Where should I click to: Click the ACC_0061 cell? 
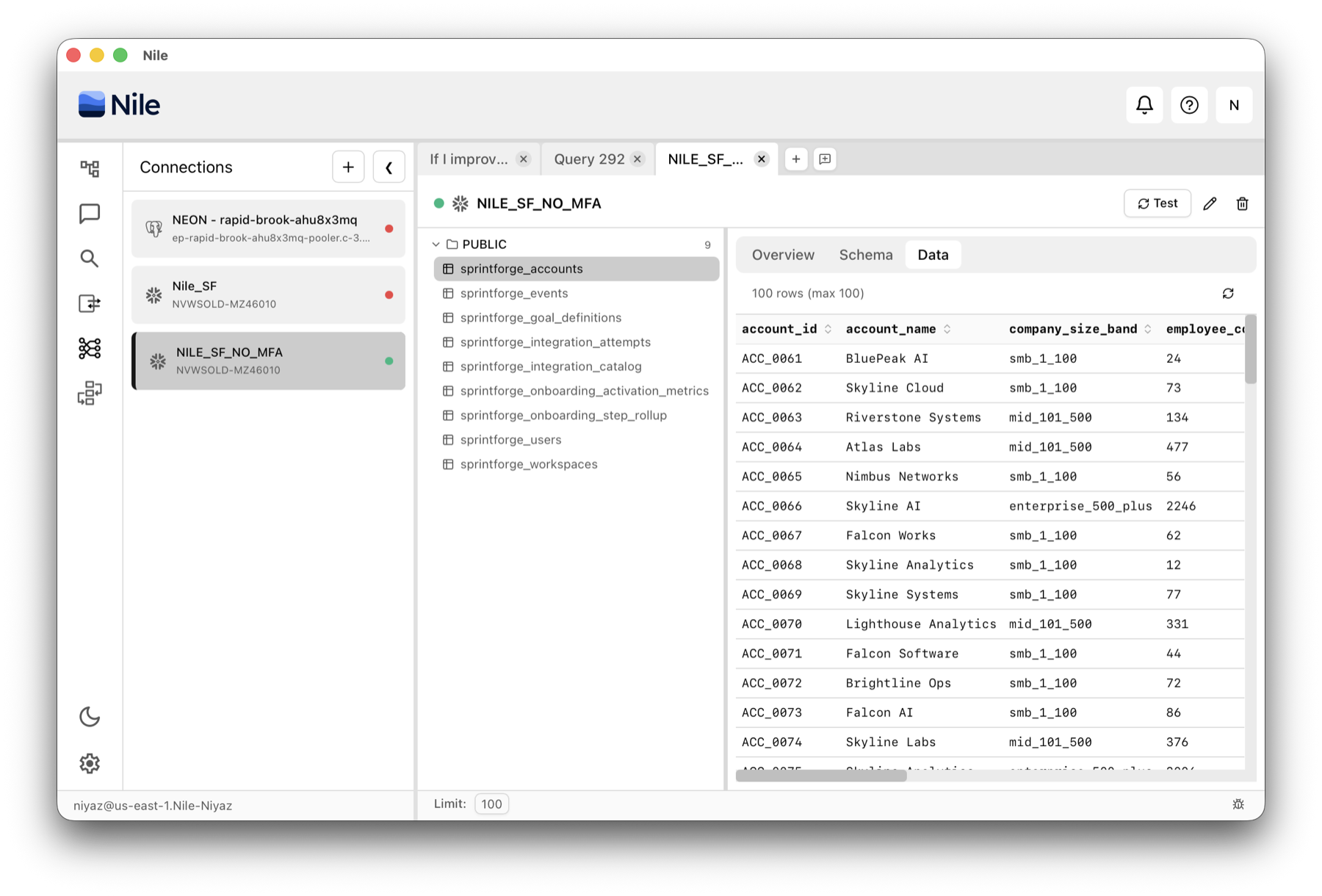[771, 358]
